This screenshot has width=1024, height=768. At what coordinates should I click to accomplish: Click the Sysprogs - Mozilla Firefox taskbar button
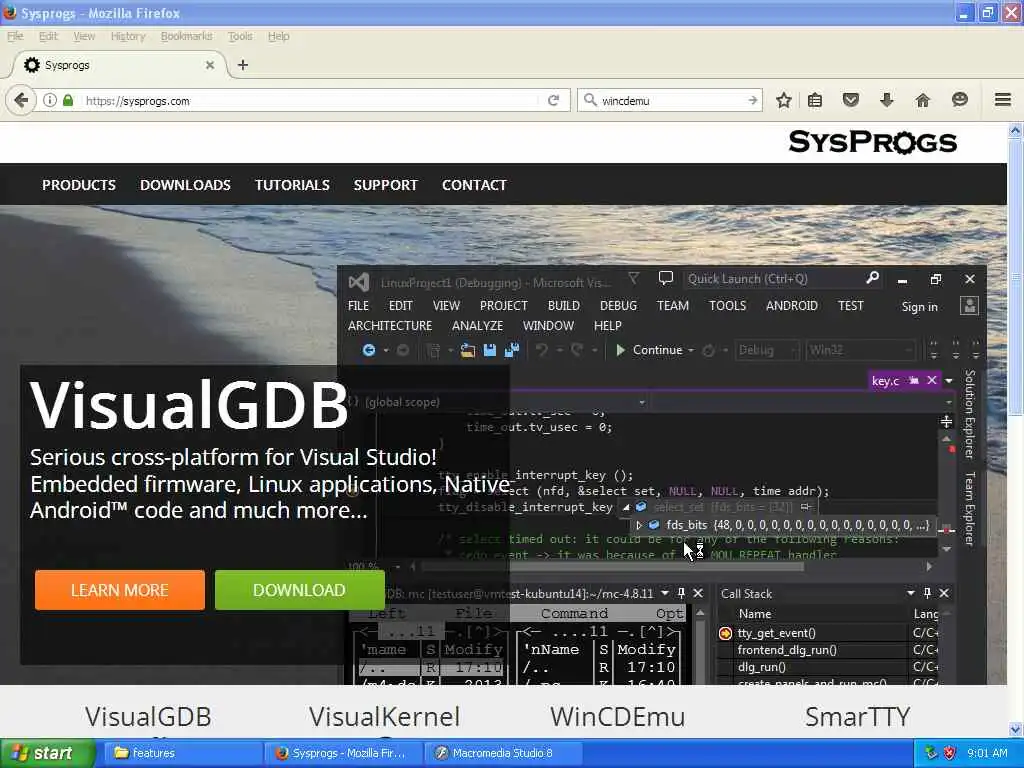[x=344, y=753]
